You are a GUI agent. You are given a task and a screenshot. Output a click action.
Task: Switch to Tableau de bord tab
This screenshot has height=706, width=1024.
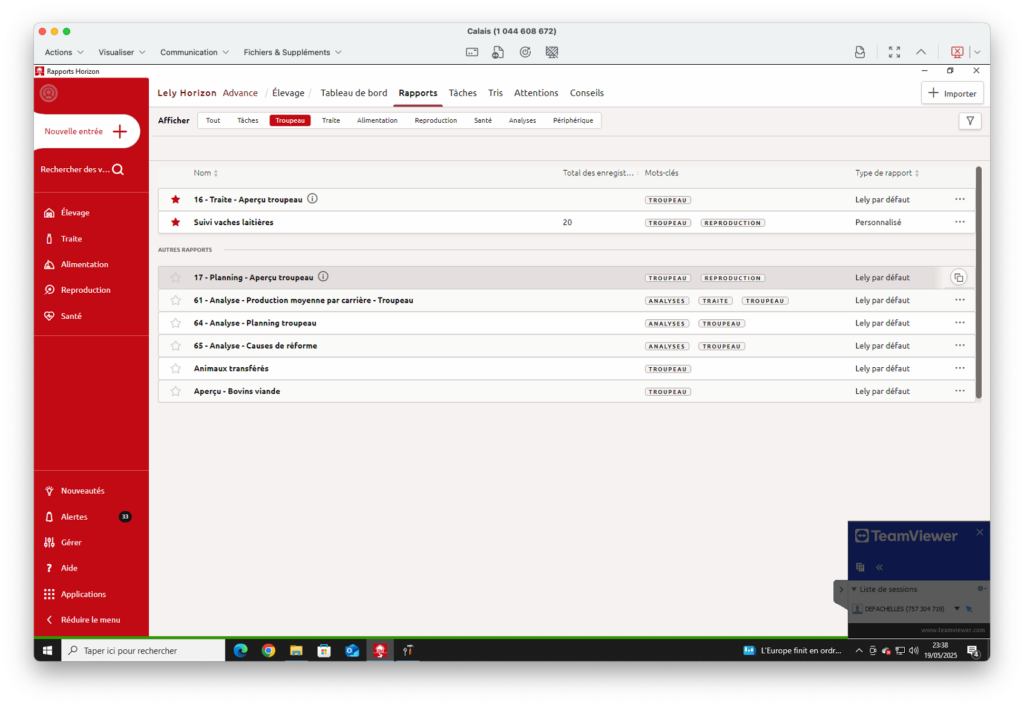point(353,93)
